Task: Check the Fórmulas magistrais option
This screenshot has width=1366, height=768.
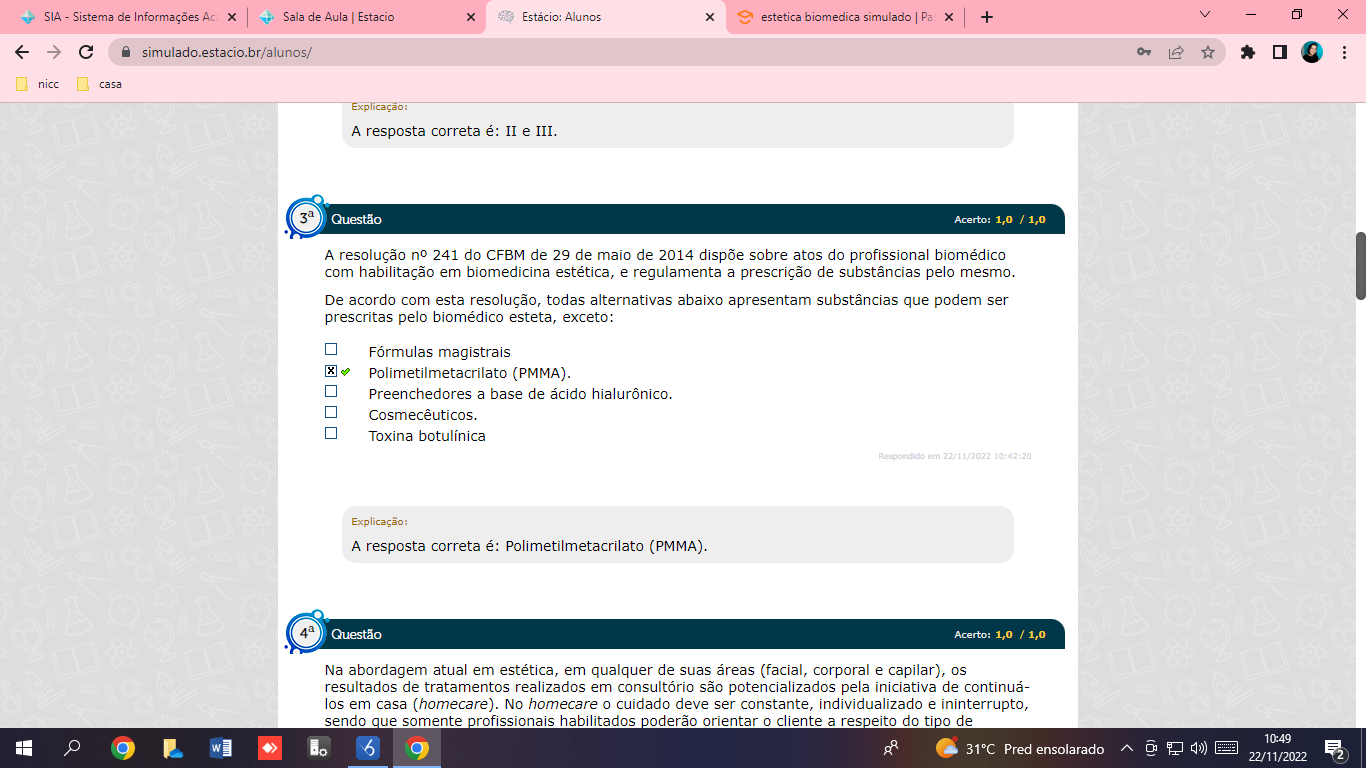Action: click(x=331, y=350)
